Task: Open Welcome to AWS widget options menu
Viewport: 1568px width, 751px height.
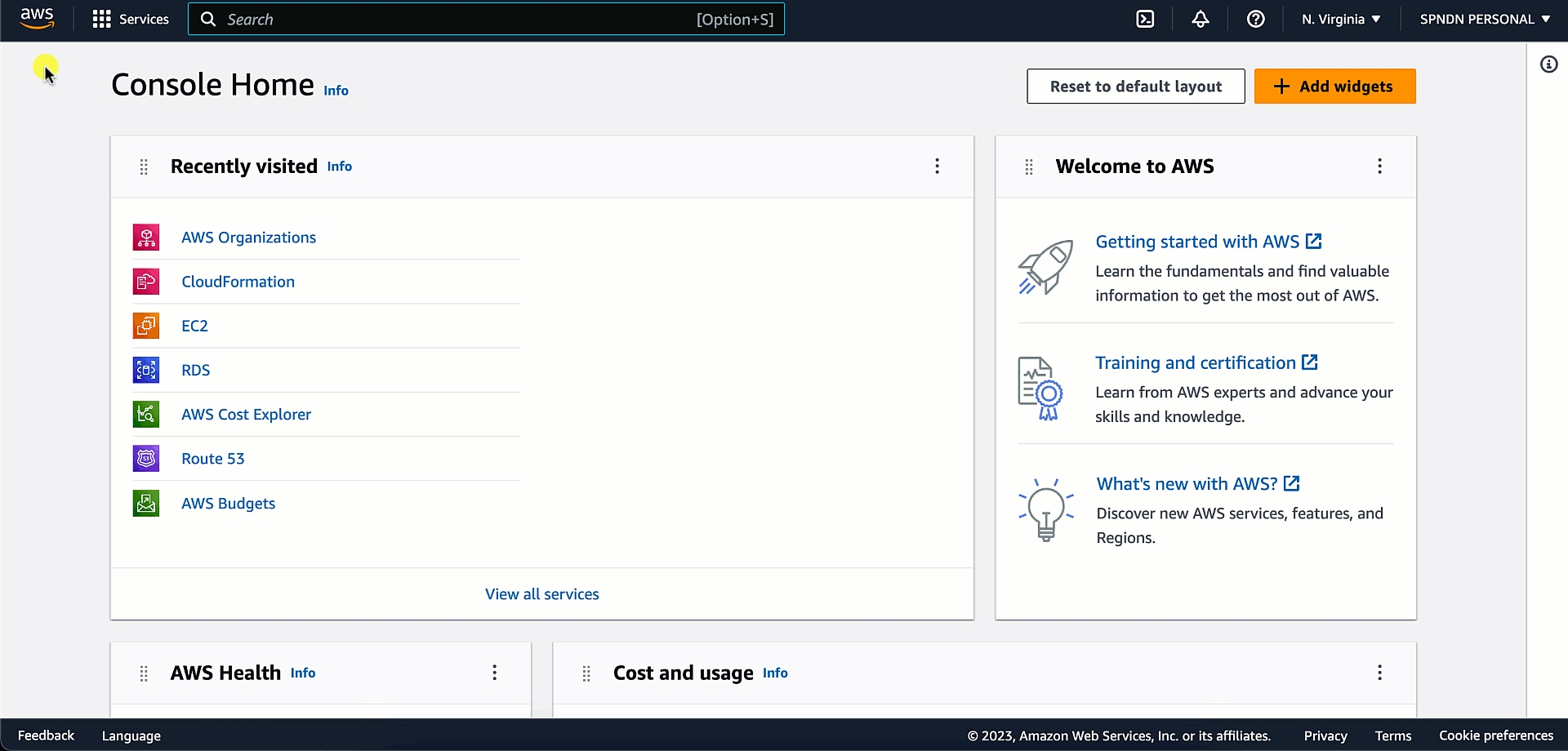Action: 1379,167
